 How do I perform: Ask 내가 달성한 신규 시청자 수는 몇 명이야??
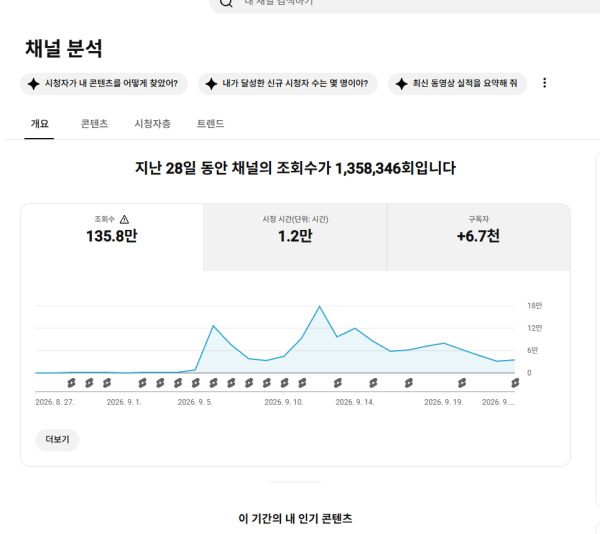288,83
